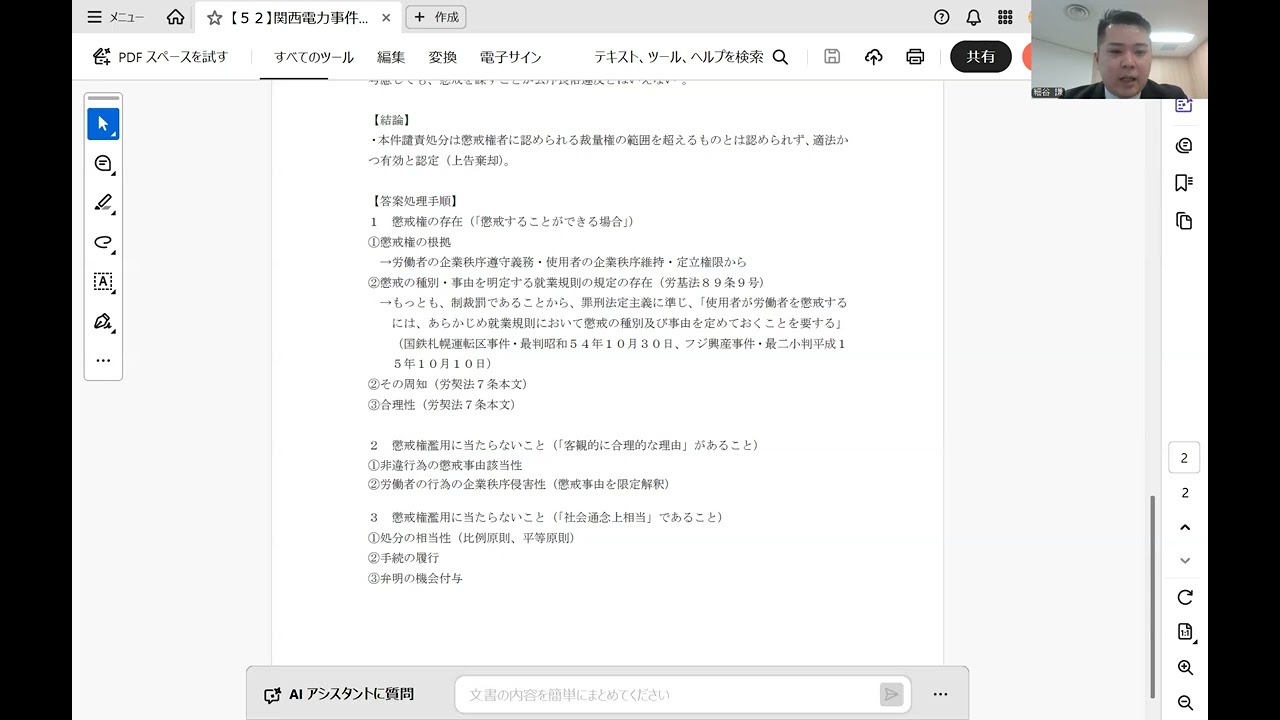Screen dimensions: 1280x720
Task: Open the notifications bell
Action: point(973,17)
